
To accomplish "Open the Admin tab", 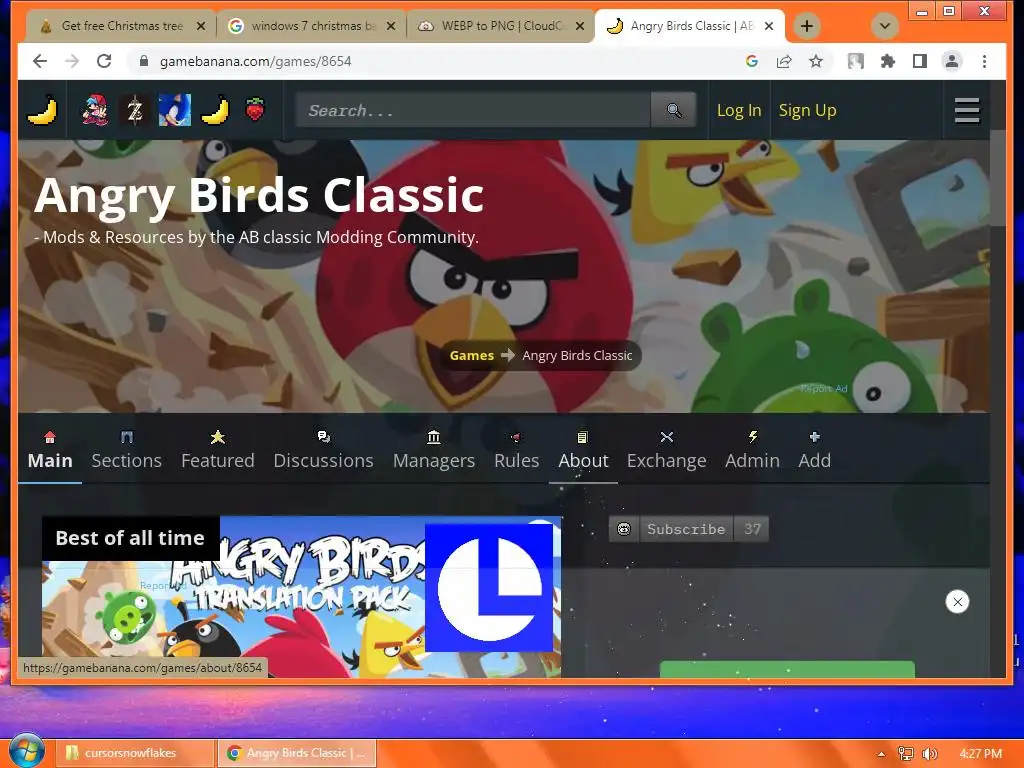I will pyautogui.click(x=752, y=451).
